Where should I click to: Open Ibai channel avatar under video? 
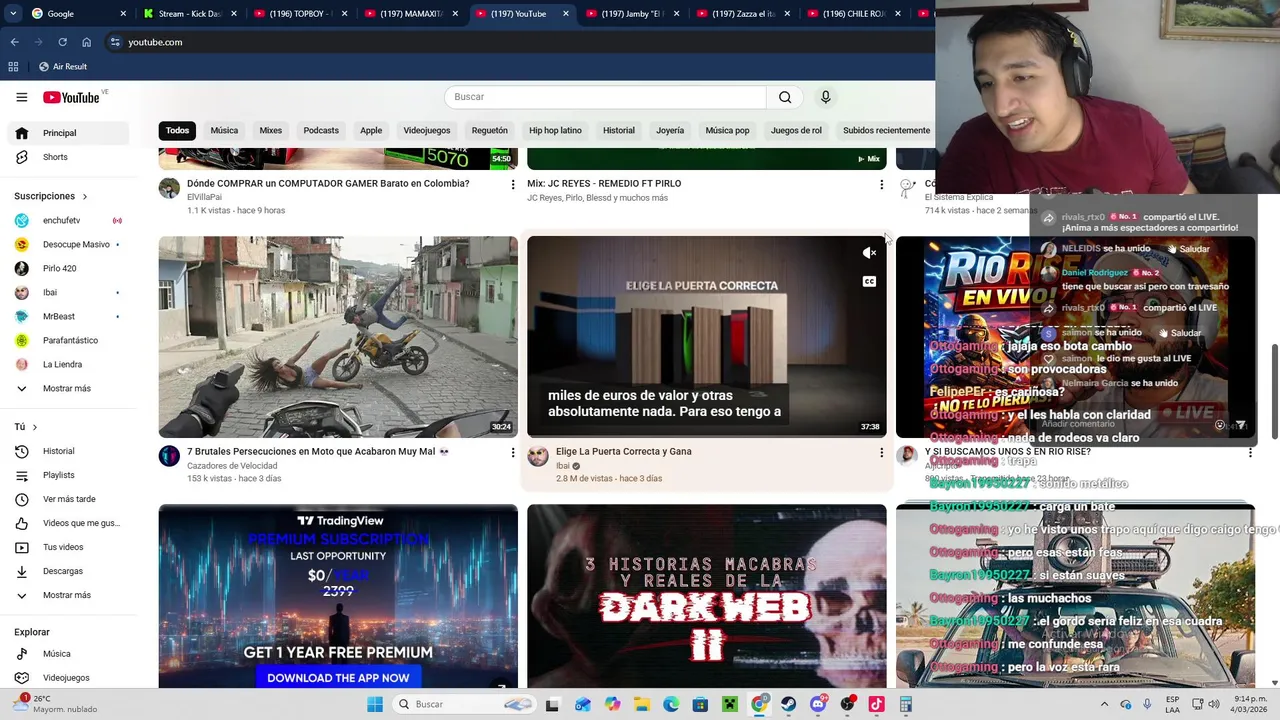coord(538,456)
